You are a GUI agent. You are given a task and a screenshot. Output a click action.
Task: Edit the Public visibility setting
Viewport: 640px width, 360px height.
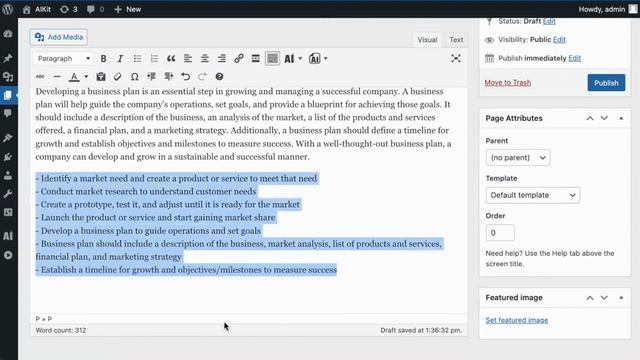coord(559,40)
